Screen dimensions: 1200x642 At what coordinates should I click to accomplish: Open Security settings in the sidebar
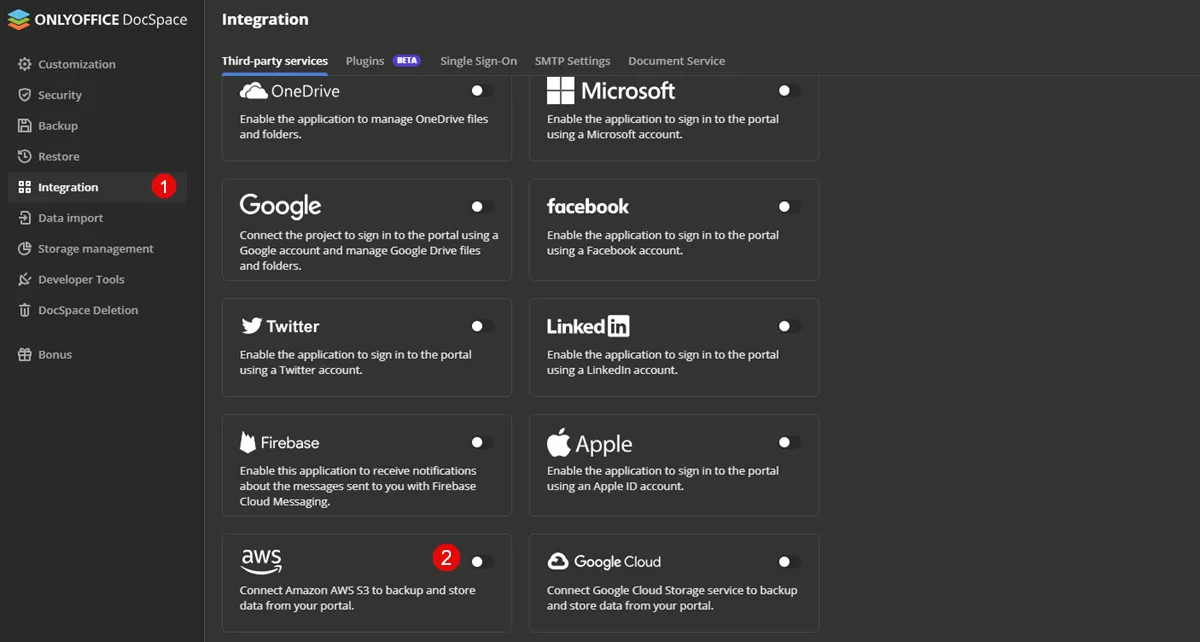click(97, 95)
